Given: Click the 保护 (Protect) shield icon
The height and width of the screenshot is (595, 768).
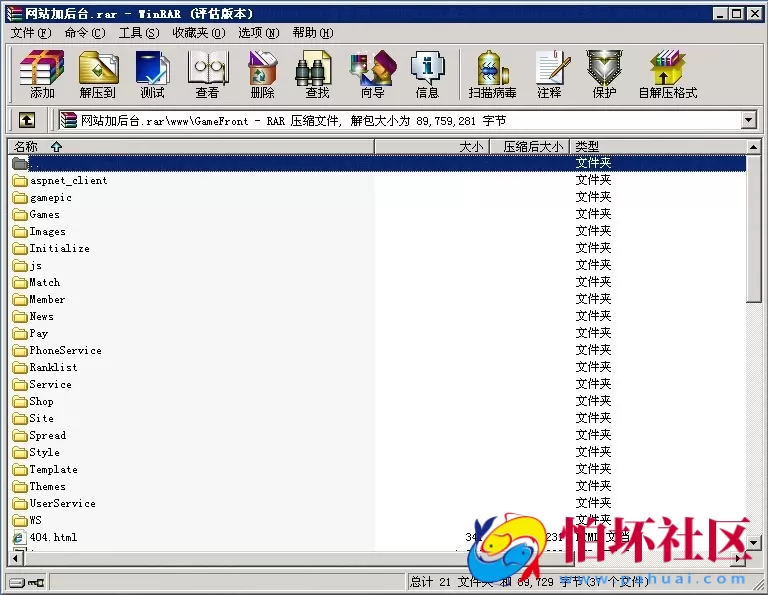Looking at the screenshot, I should 604,74.
